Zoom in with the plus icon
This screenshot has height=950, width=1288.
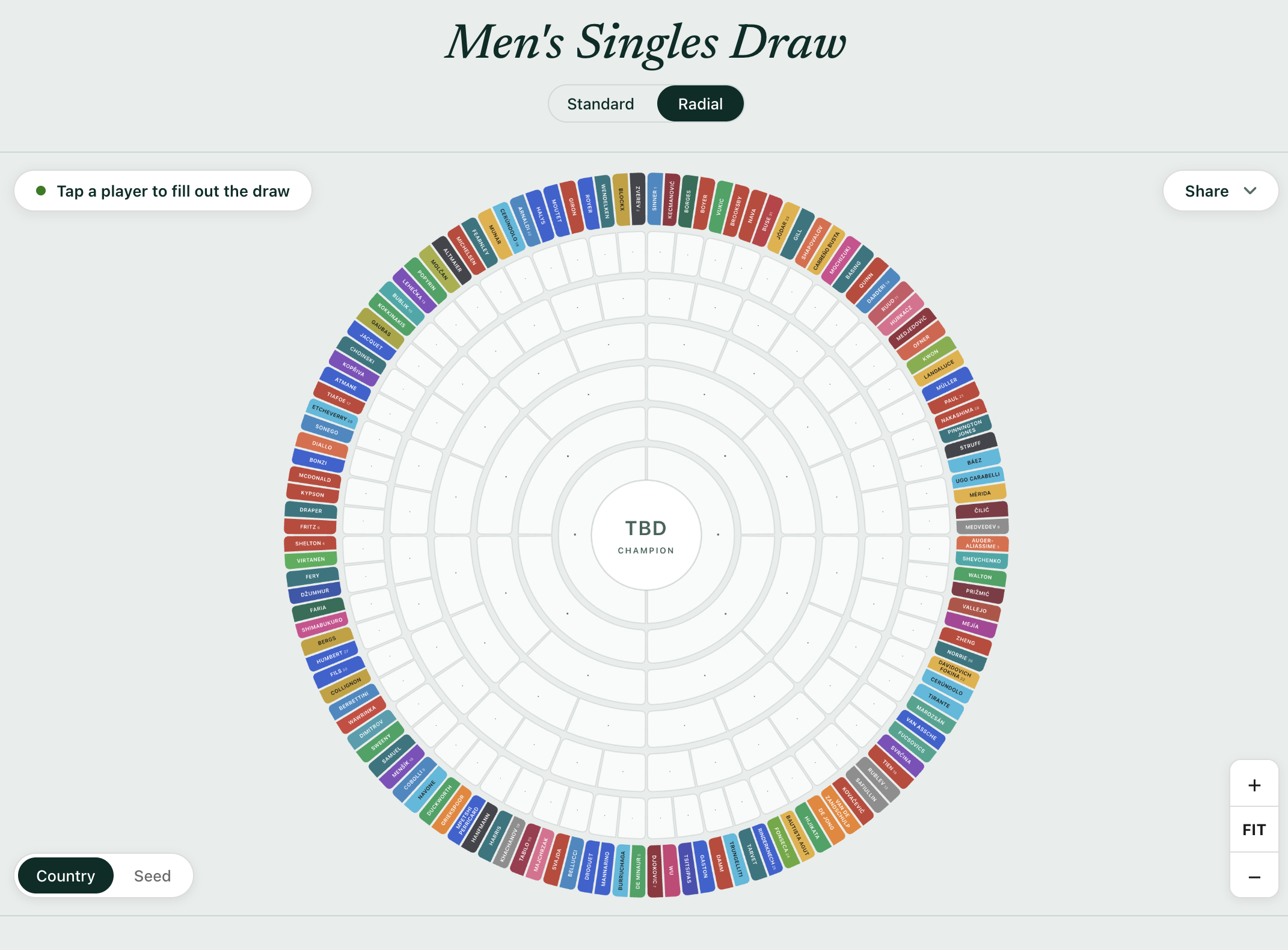[1254, 785]
